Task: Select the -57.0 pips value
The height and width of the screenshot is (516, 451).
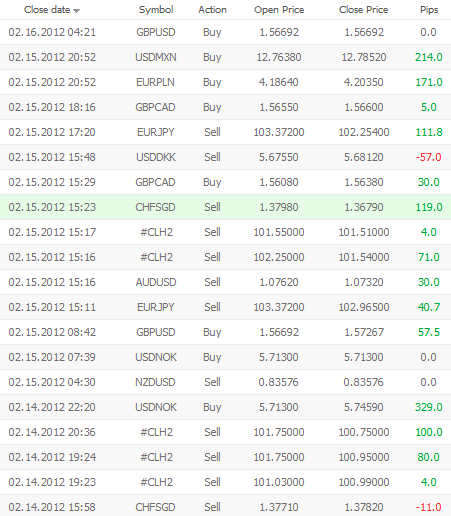Action: pos(429,157)
